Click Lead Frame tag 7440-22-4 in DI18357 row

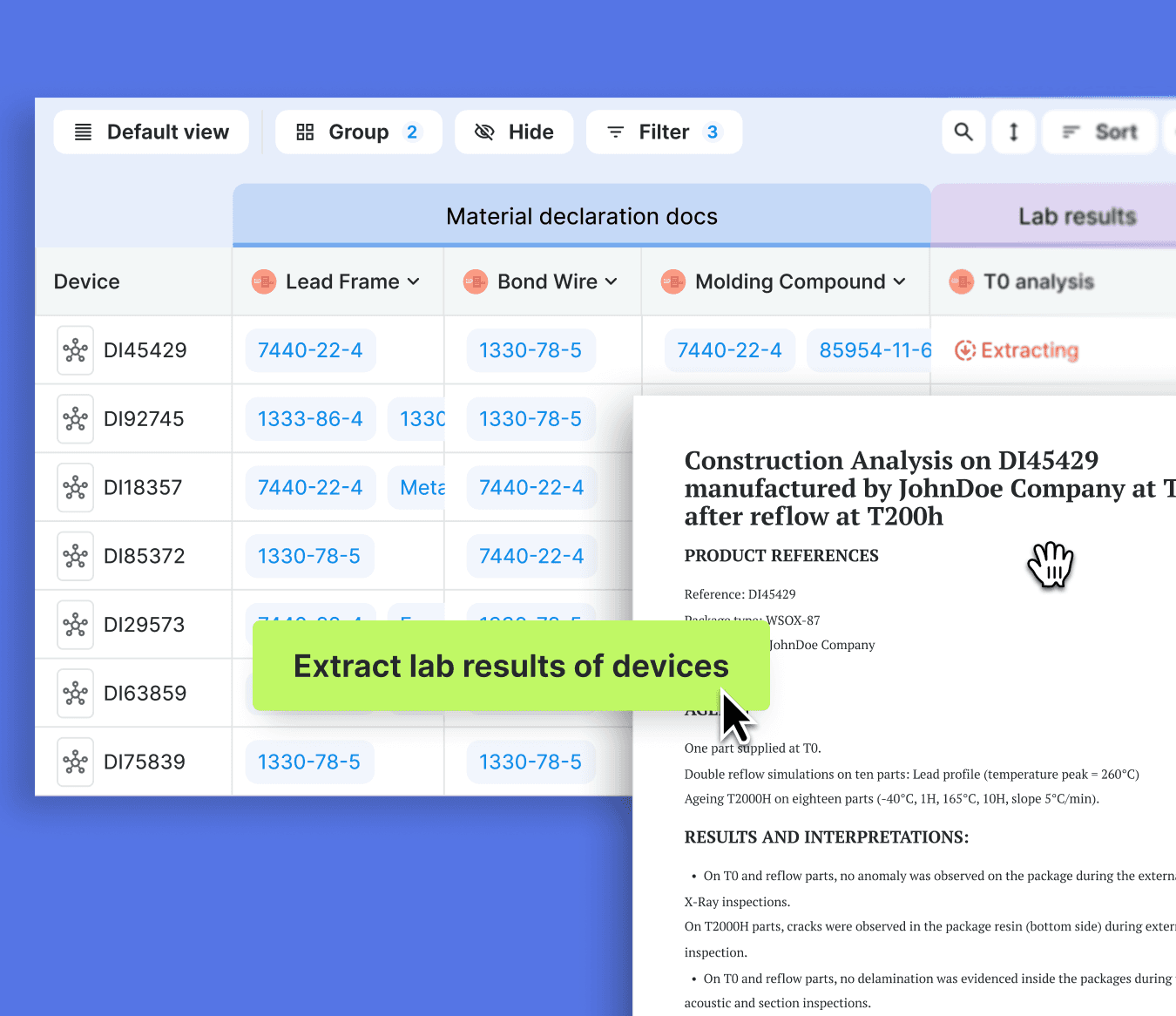tap(310, 488)
